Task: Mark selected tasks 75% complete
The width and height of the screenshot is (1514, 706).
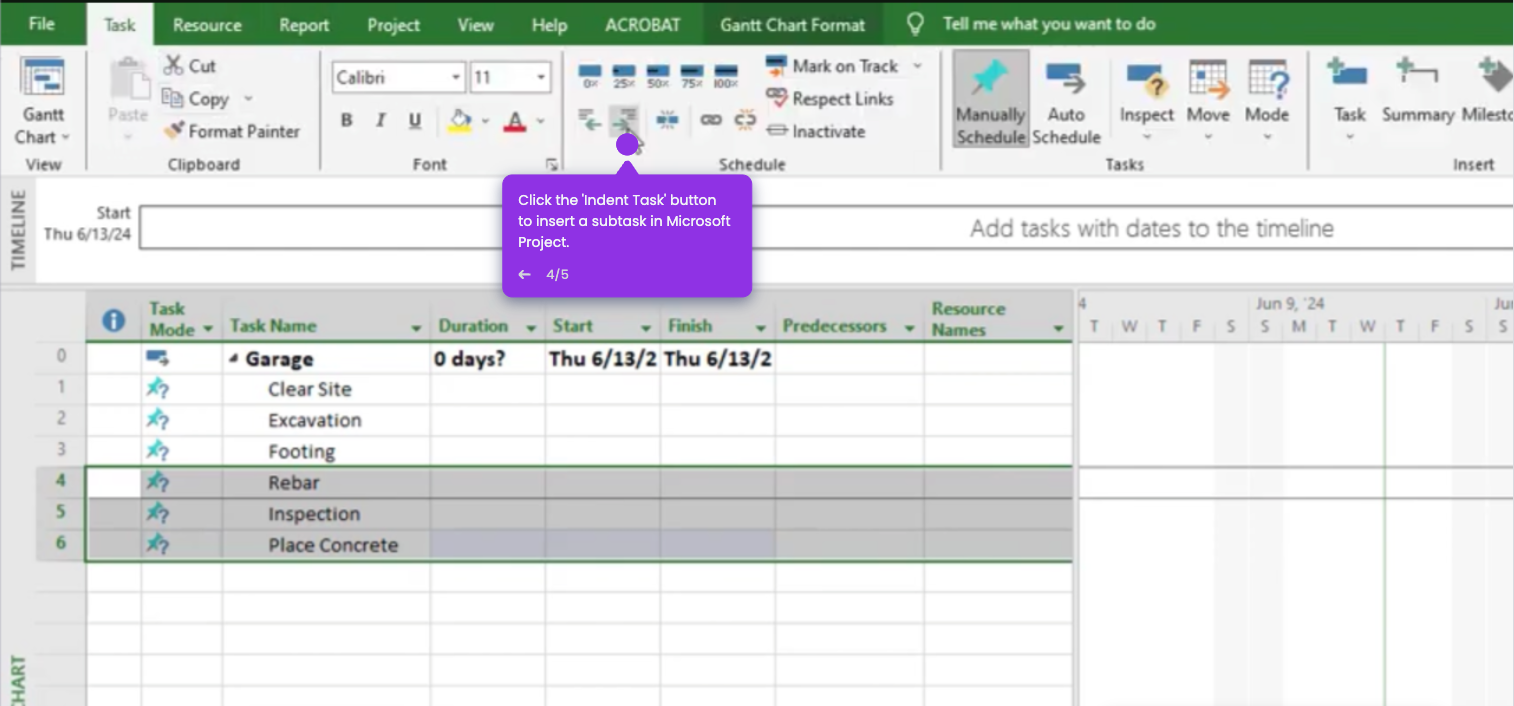Action: coord(692,76)
